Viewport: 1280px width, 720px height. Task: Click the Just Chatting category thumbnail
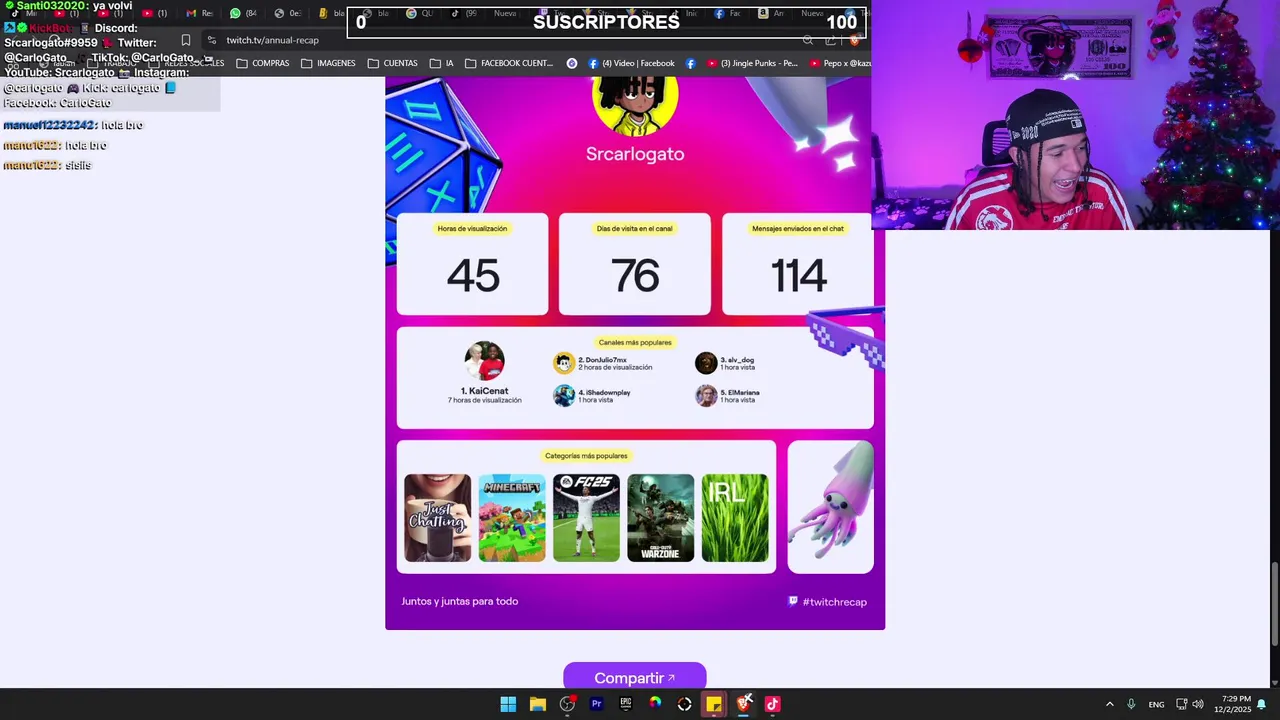[x=437, y=518]
